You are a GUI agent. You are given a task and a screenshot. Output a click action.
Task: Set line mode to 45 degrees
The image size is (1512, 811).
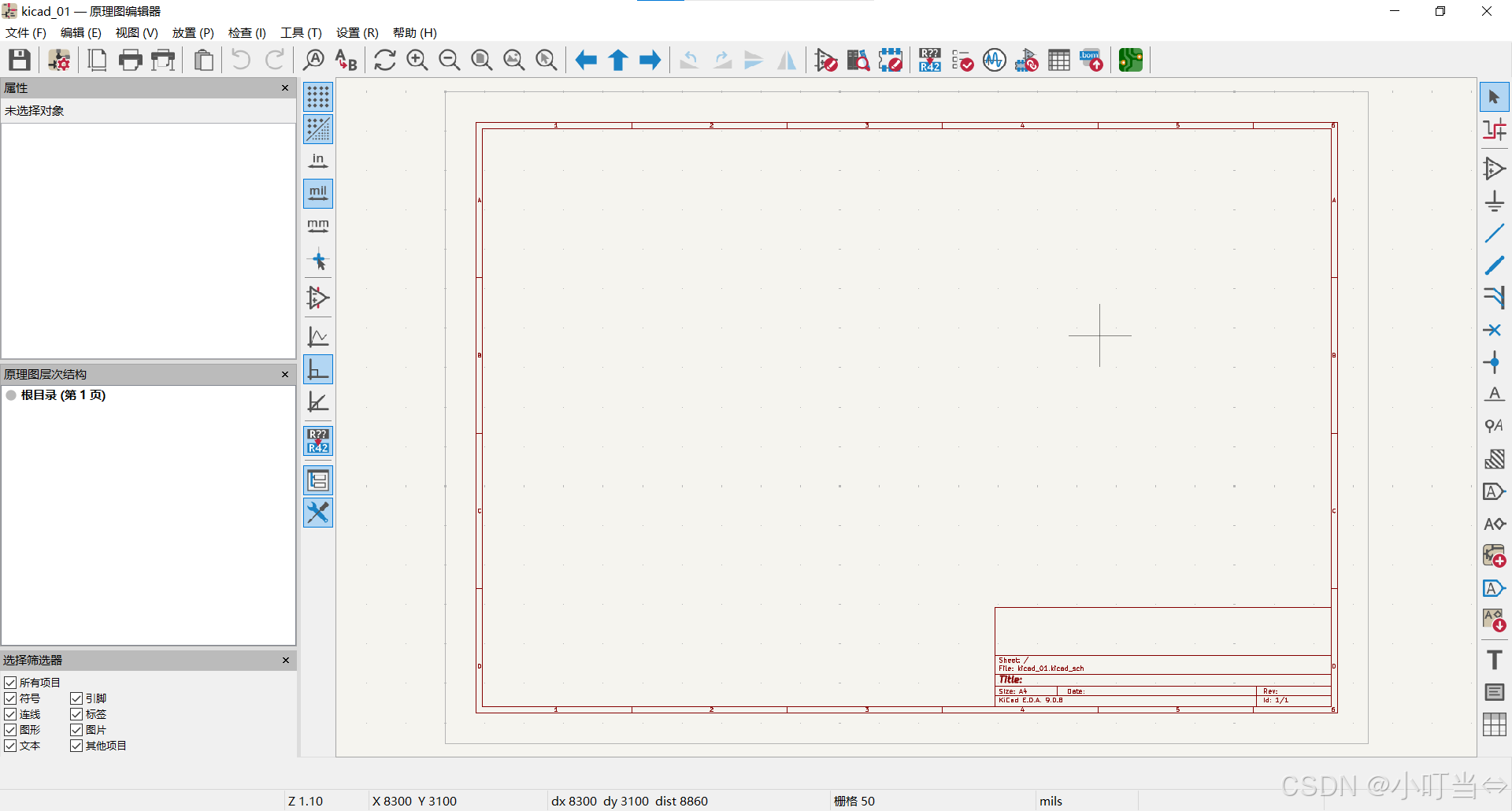[x=318, y=402]
